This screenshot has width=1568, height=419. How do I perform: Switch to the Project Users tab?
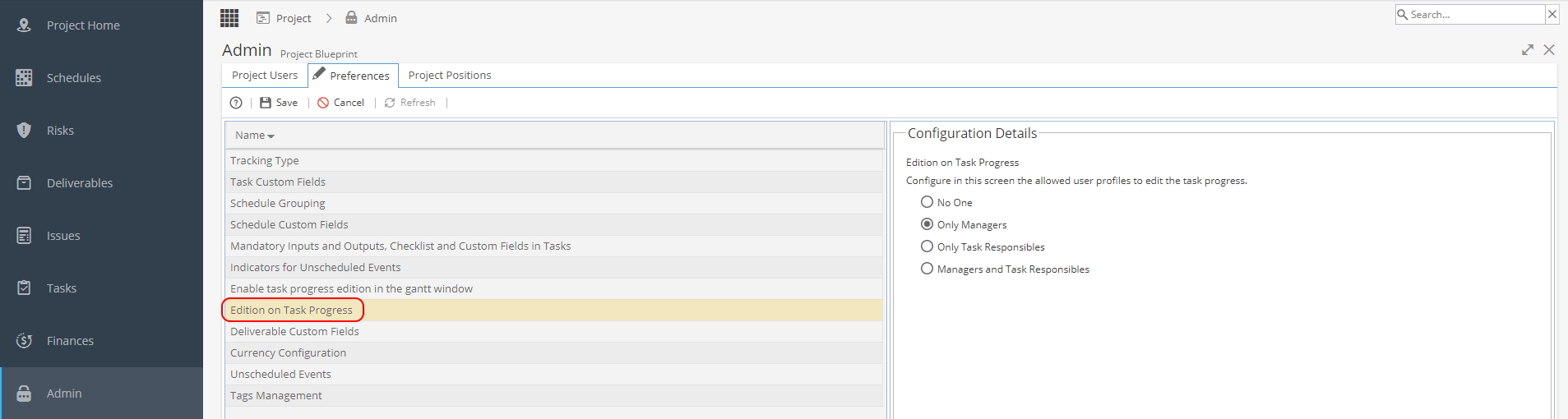pyautogui.click(x=265, y=76)
